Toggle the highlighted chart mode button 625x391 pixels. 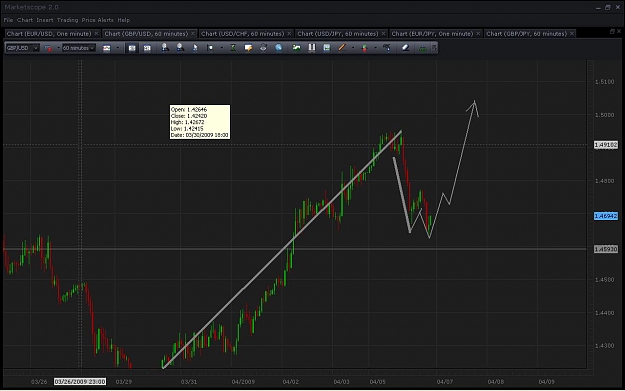[132, 48]
